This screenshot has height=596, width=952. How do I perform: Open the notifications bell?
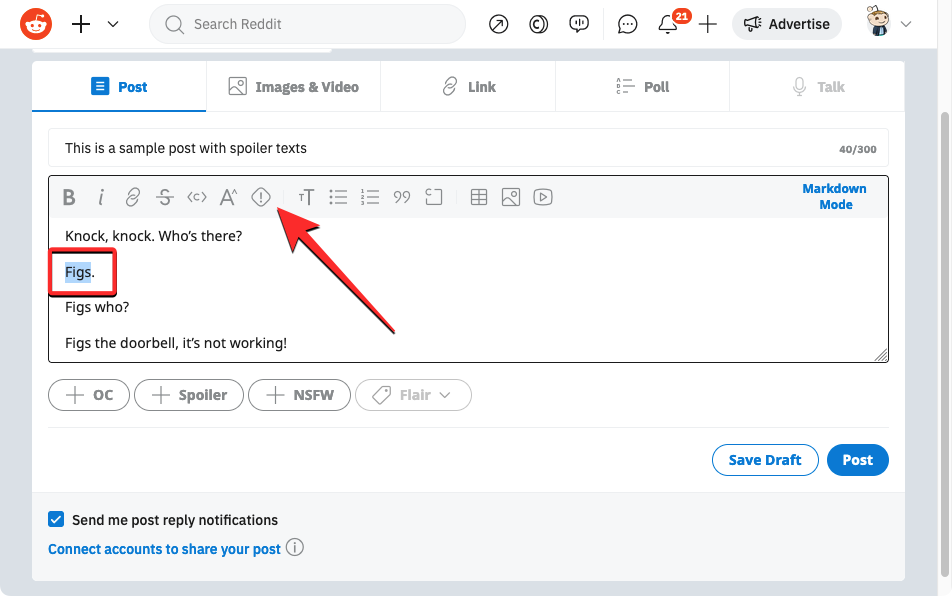click(x=668, y=24)
